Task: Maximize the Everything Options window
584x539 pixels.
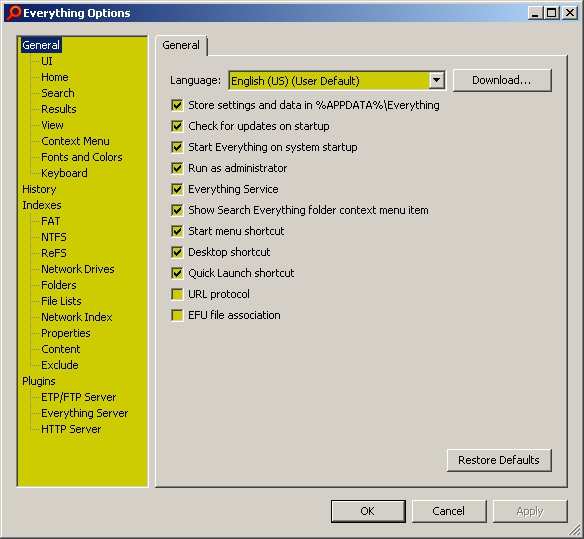Action: pyautogui.click(x=552, y=13)
